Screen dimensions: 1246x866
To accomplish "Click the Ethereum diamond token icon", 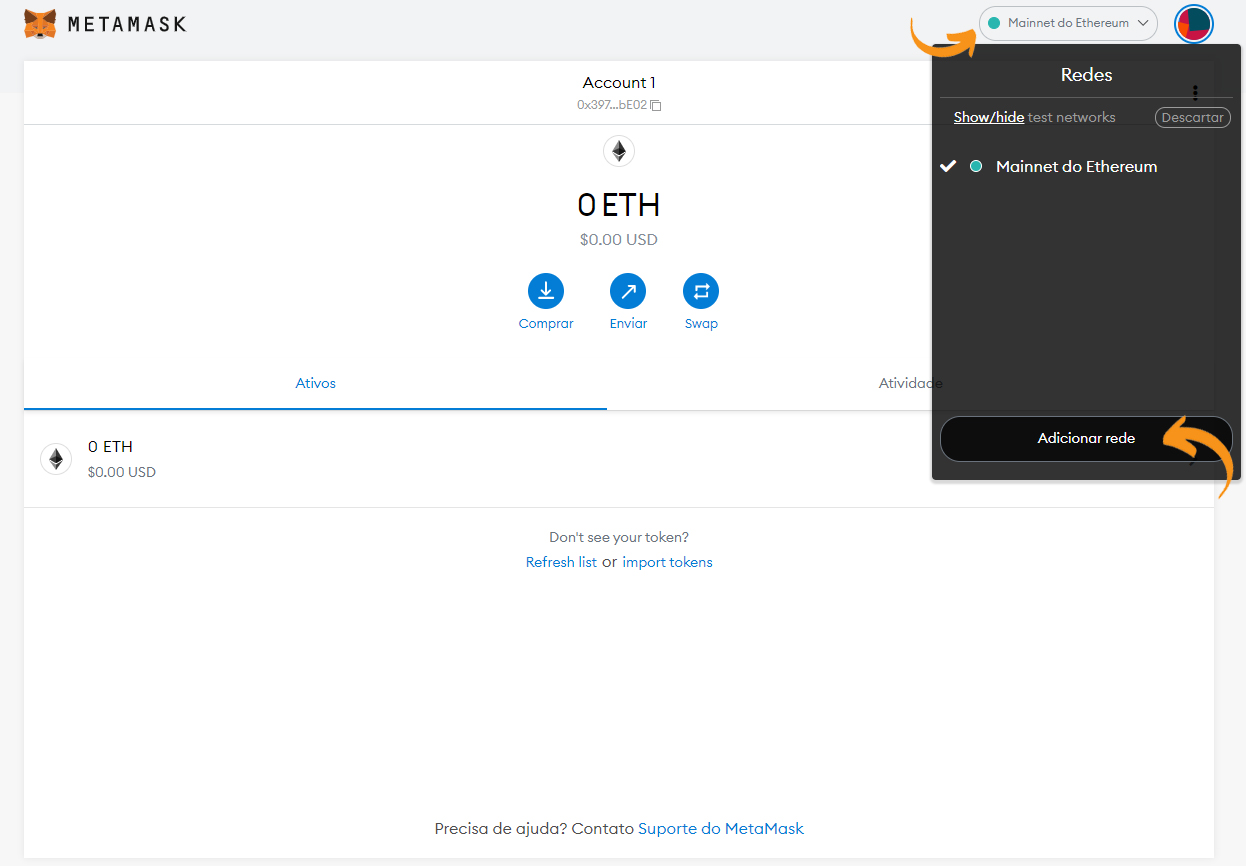I will [618, 150].
